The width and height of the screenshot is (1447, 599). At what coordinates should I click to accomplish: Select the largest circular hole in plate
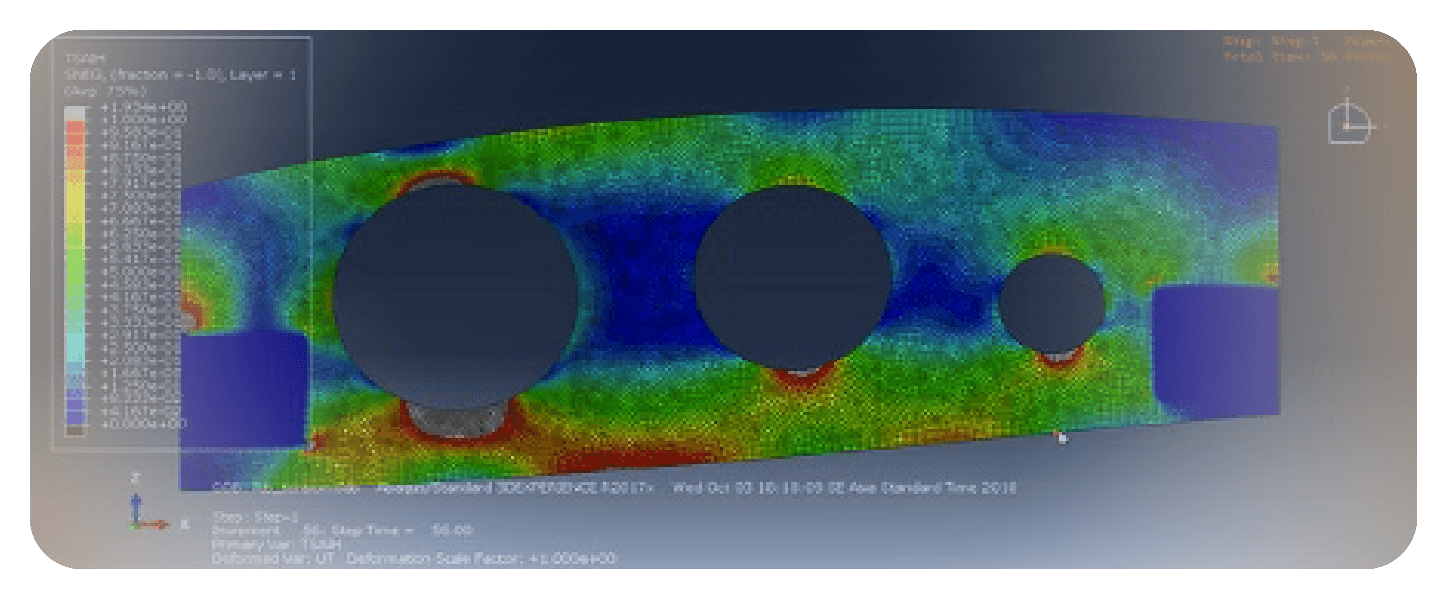pos(455,292)
